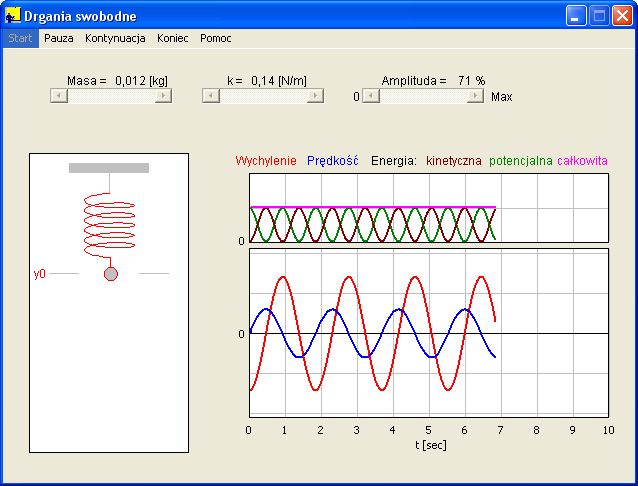Viewport: 638px width, 486px height.
Task: Click the oscillating mass ball on spring
Action: click(111, 273)
